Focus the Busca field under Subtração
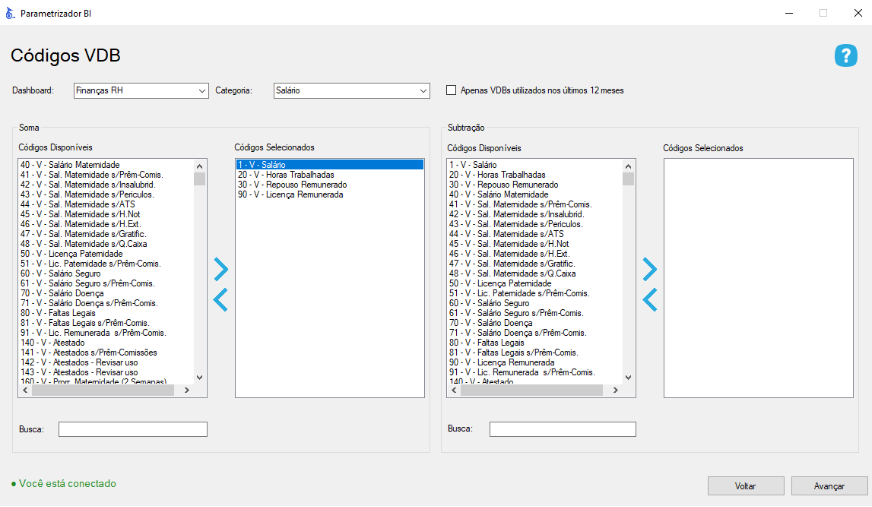The image size is (872, 507). click(561, 429)
